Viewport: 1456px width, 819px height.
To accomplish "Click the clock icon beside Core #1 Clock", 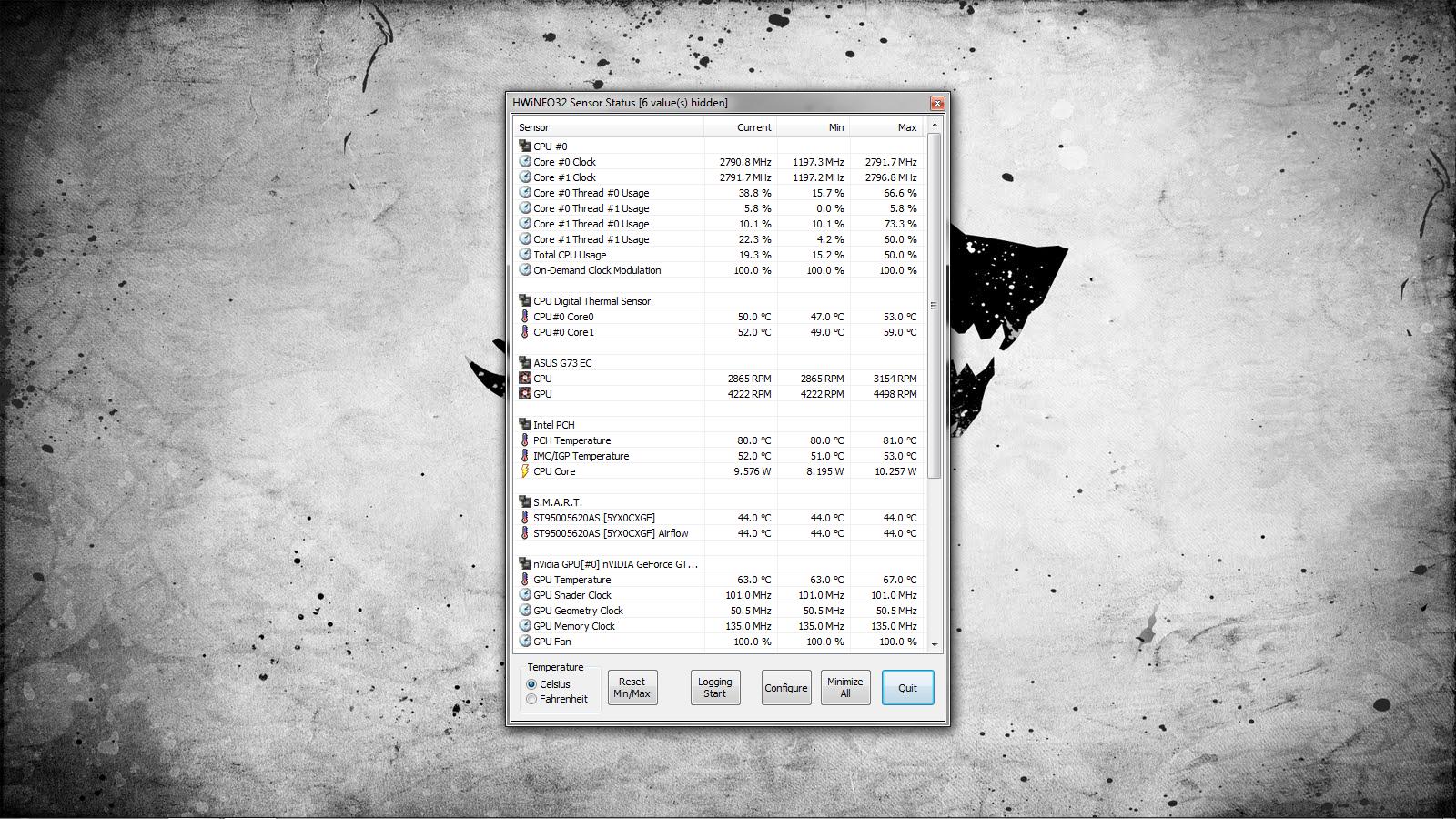I will coord(525,177).
